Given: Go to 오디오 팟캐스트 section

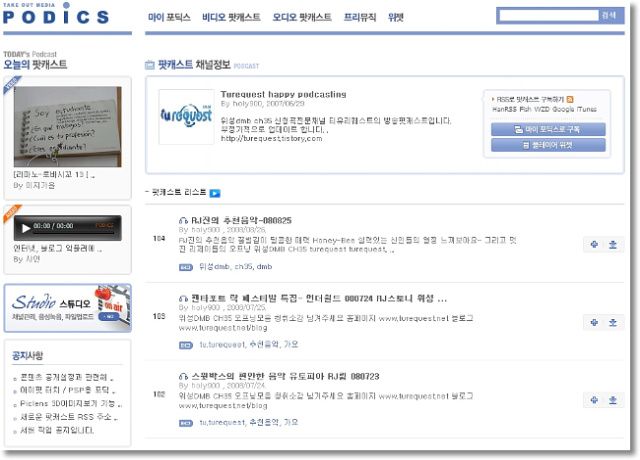Looking at the screenshot, I should (x=302, y=17).
